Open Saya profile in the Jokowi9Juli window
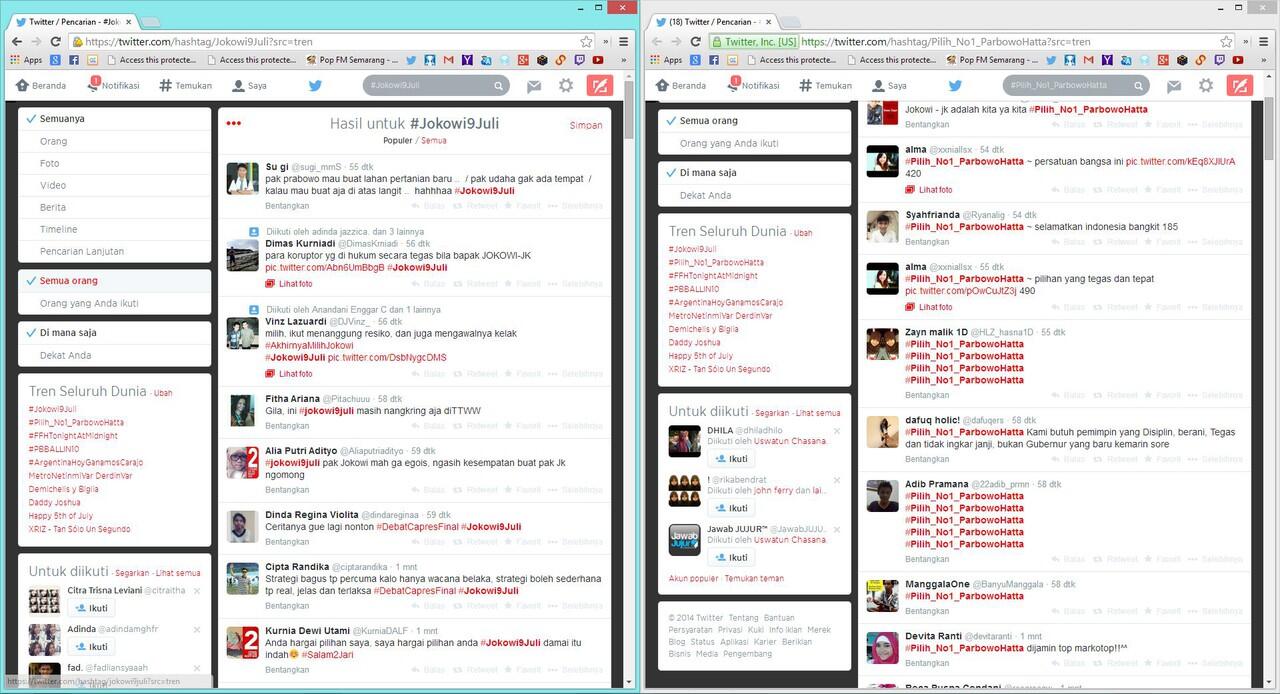Viewport: 1280px width, 694px height. click(249, 86)
